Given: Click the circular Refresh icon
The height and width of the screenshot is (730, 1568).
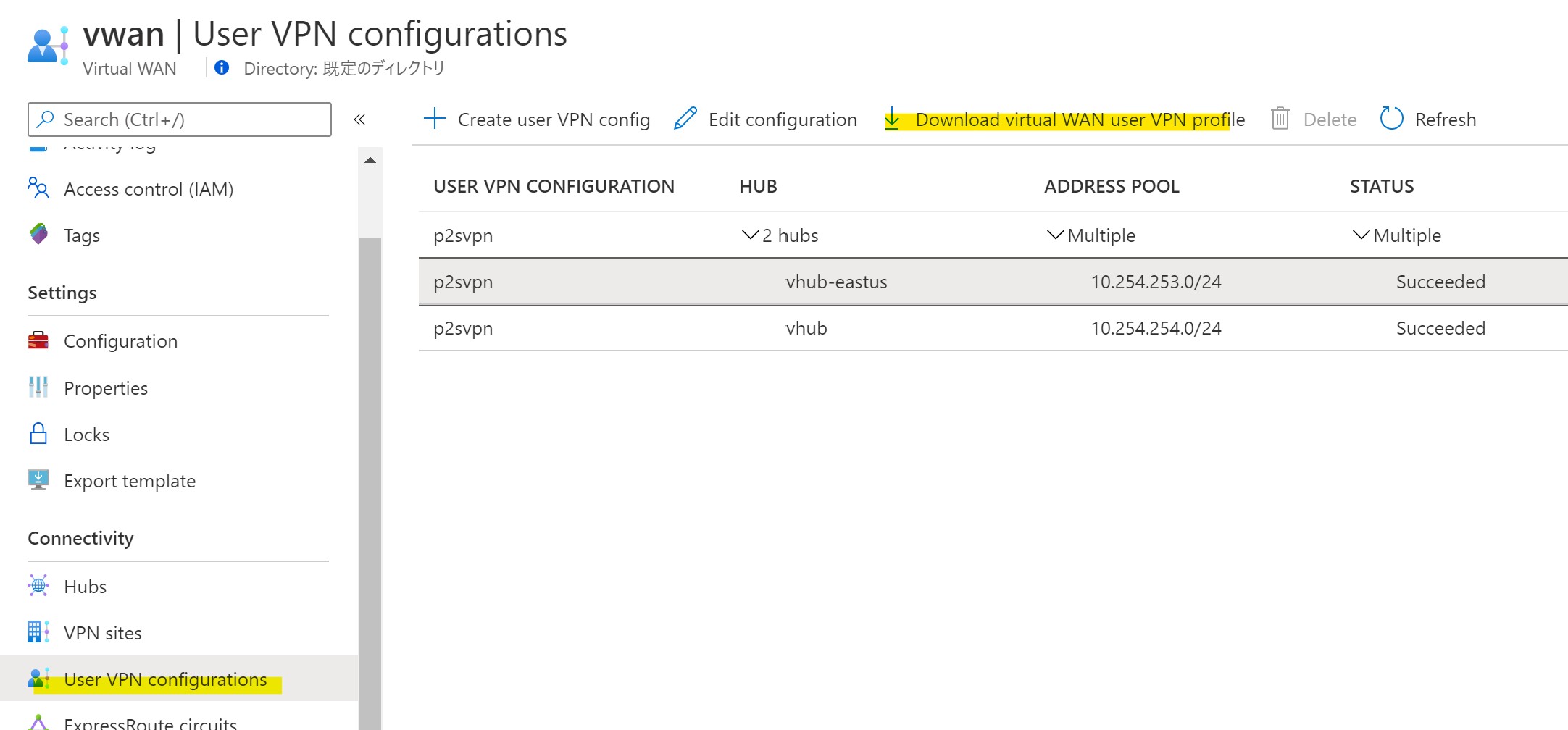Looking at the screenshot, I should [x=1391, y=118].
